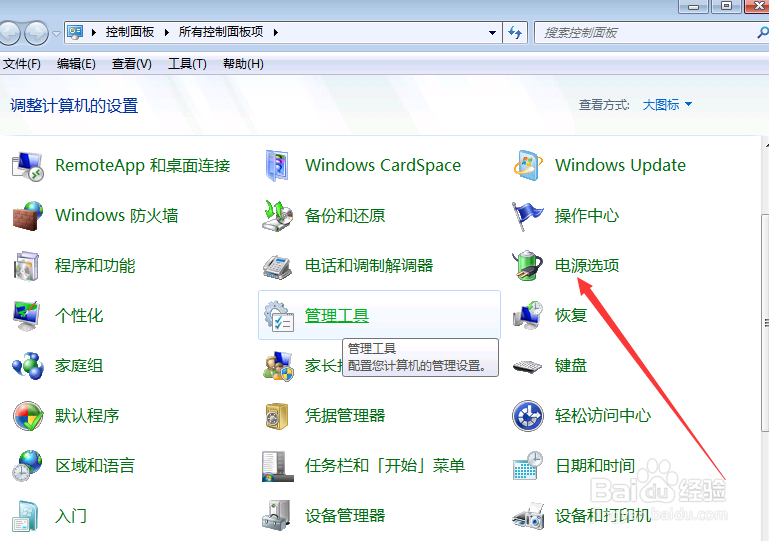Click the 个性化 monitor icon

click(x=27, y=316)
